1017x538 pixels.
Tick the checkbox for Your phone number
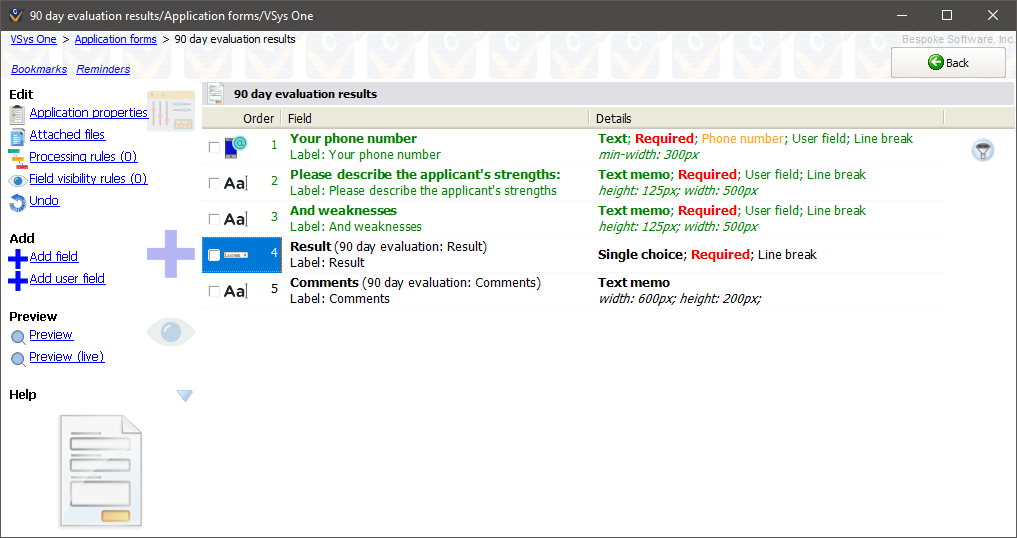[214, 147]
